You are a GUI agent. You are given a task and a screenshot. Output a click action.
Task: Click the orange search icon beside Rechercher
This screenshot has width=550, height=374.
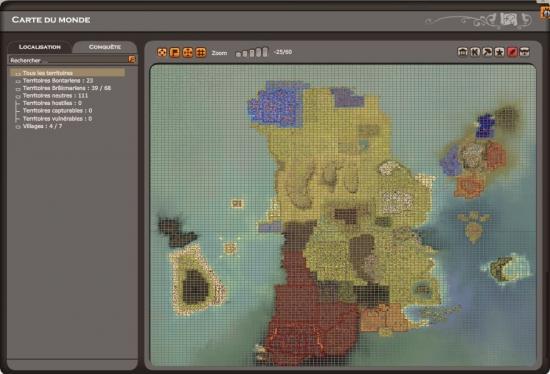pyautogui.click(x=132, y=59)
